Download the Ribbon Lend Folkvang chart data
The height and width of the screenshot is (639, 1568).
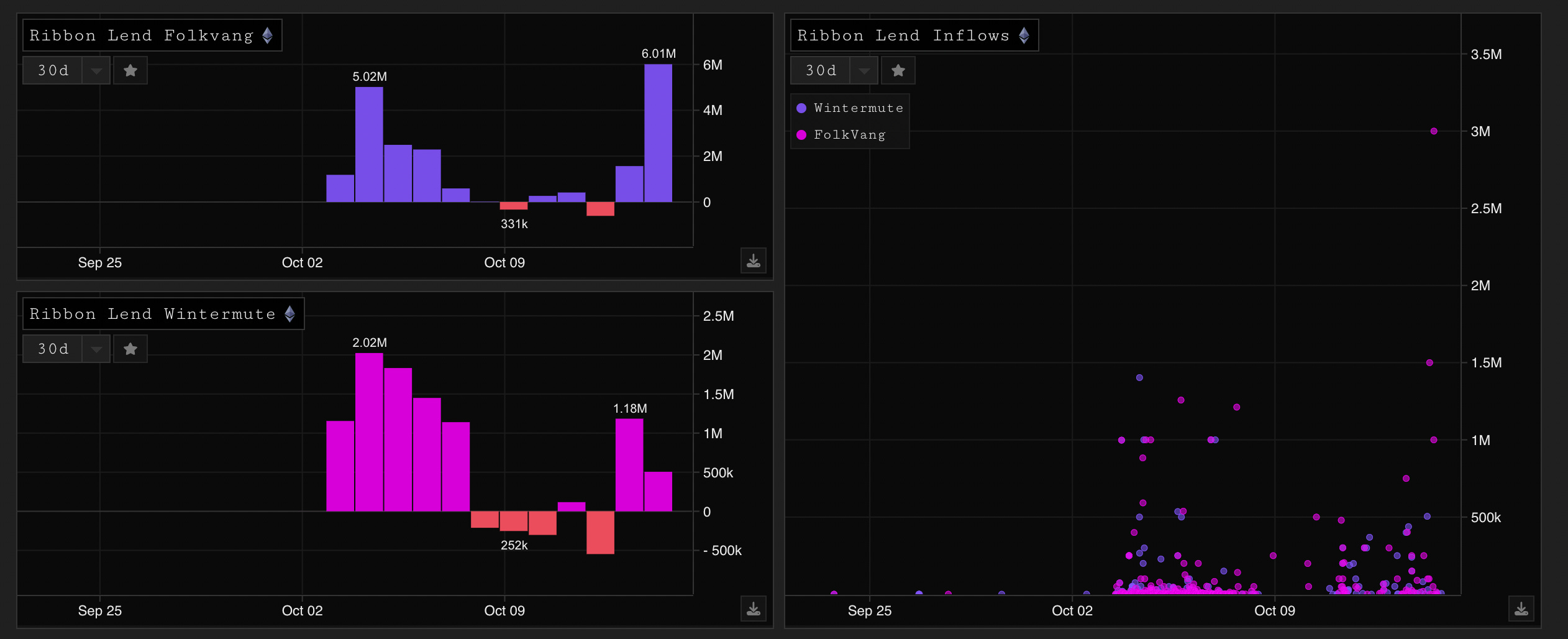754,260
